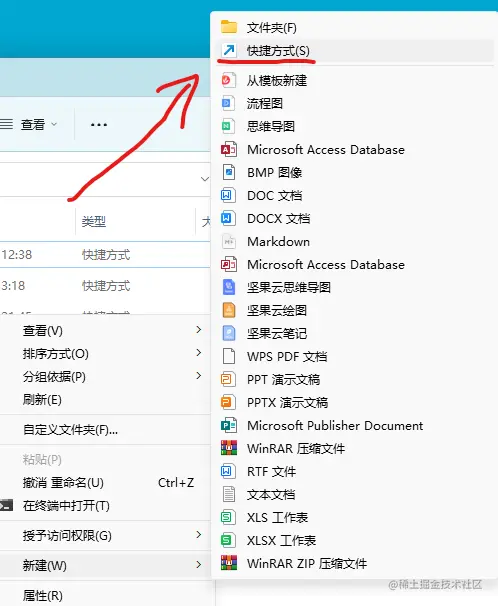This screenshot has height=606, width=498.
Task: Click the BMP 图像 file icon
Action: pyautogui.click(x=229, y=172)
